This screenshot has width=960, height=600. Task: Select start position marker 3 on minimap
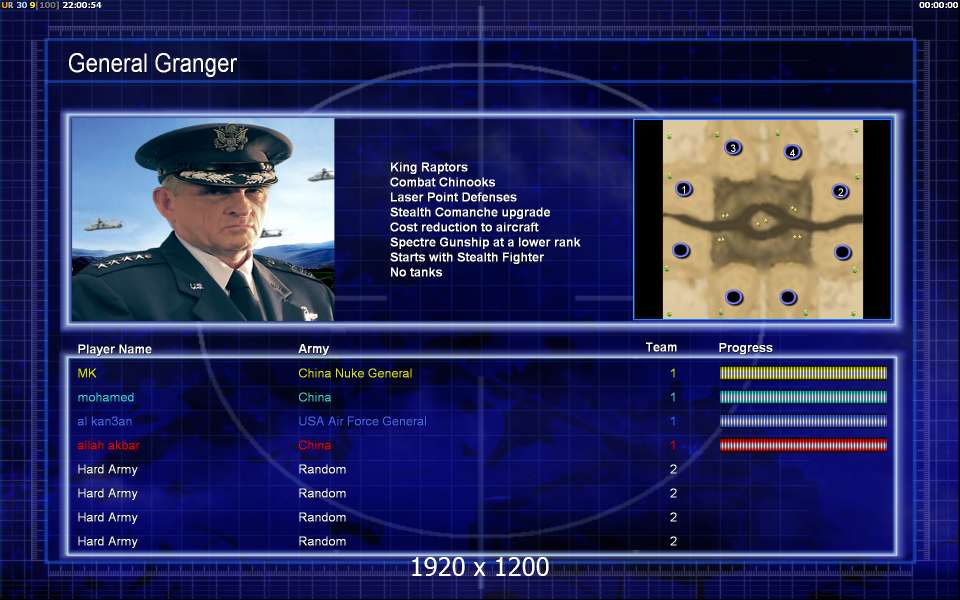(733, 148)
